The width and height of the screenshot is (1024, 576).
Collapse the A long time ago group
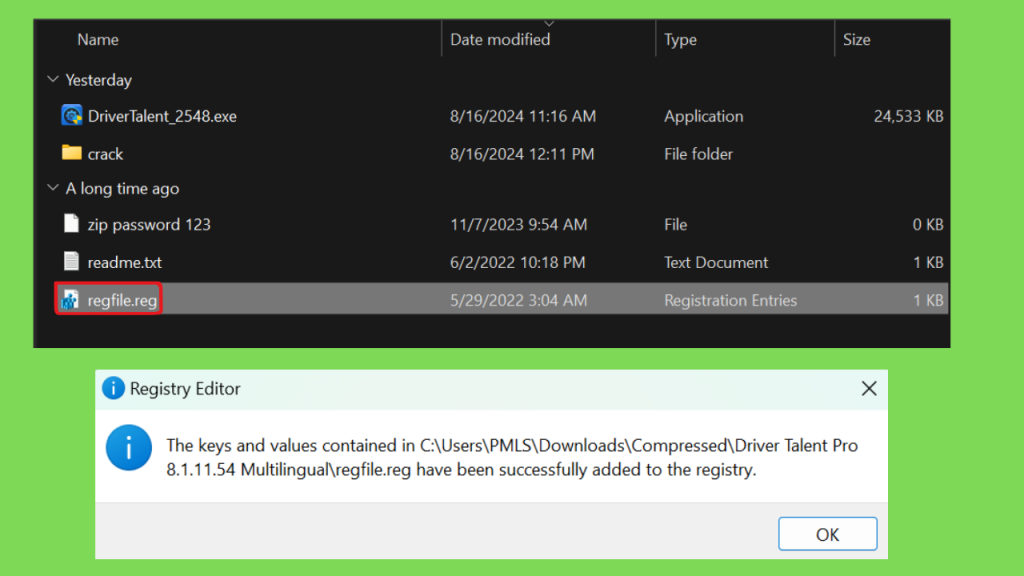(x=53, y=188)
